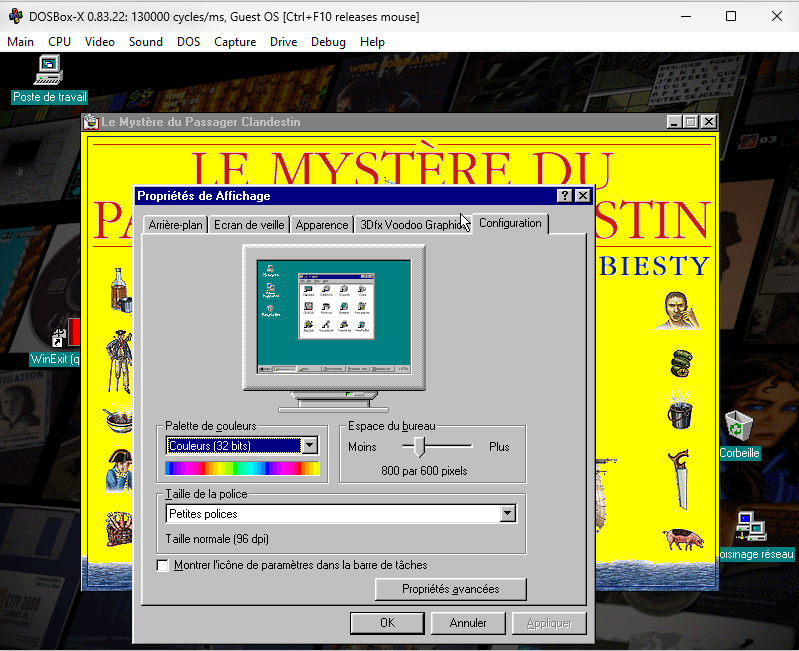
Task: Open the Video menu
Action: point(99,42)
